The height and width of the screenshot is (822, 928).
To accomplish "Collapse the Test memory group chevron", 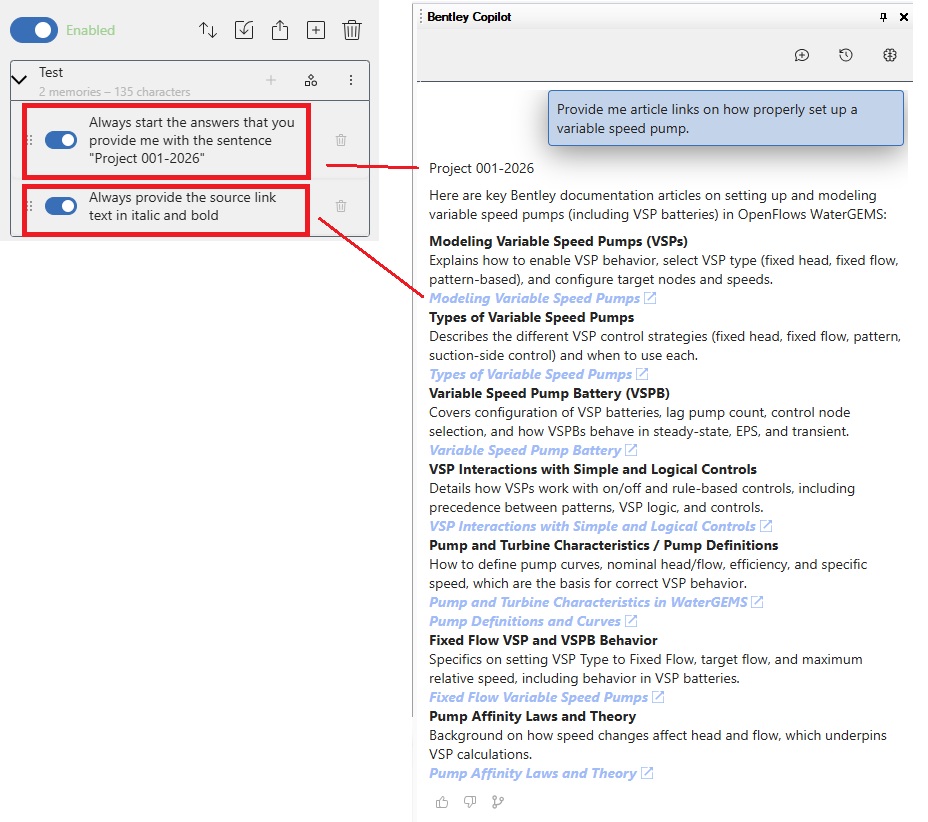I will 20,79.
